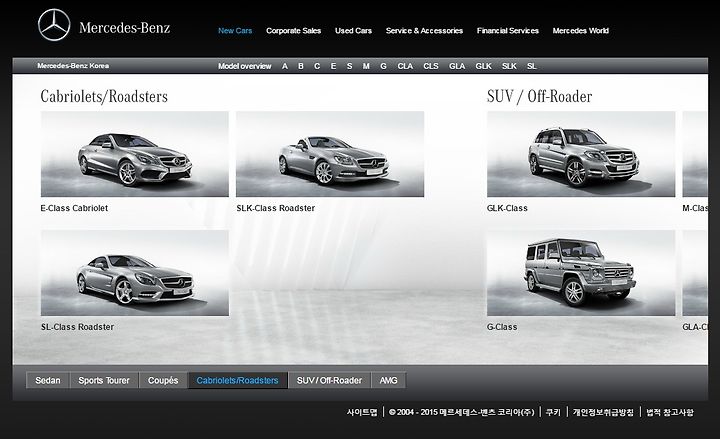Open the SL-Class Roadster car image
Screen dimensions: 720x439
[x=135, y=273]
